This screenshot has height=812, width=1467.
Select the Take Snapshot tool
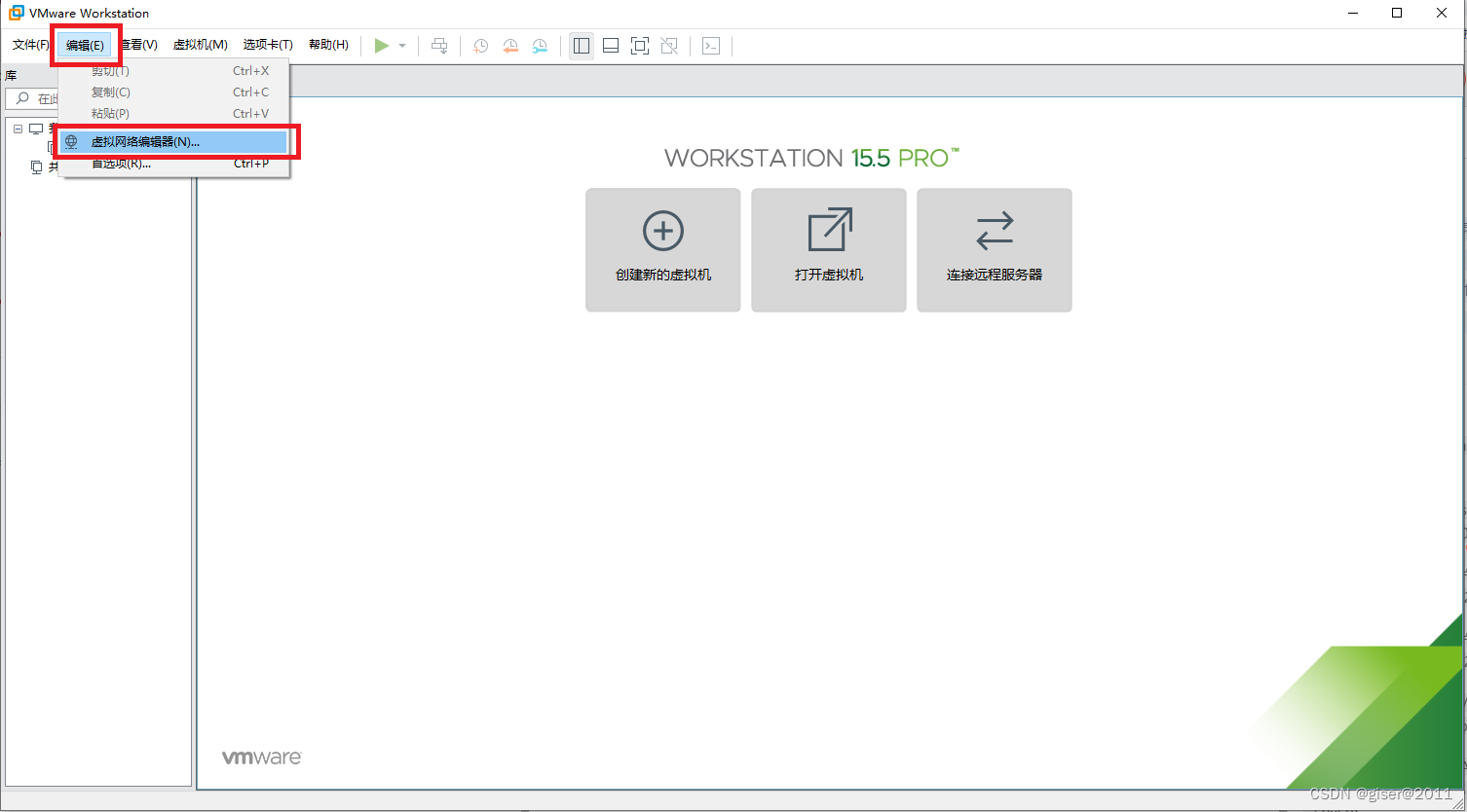tap(480, 45)
